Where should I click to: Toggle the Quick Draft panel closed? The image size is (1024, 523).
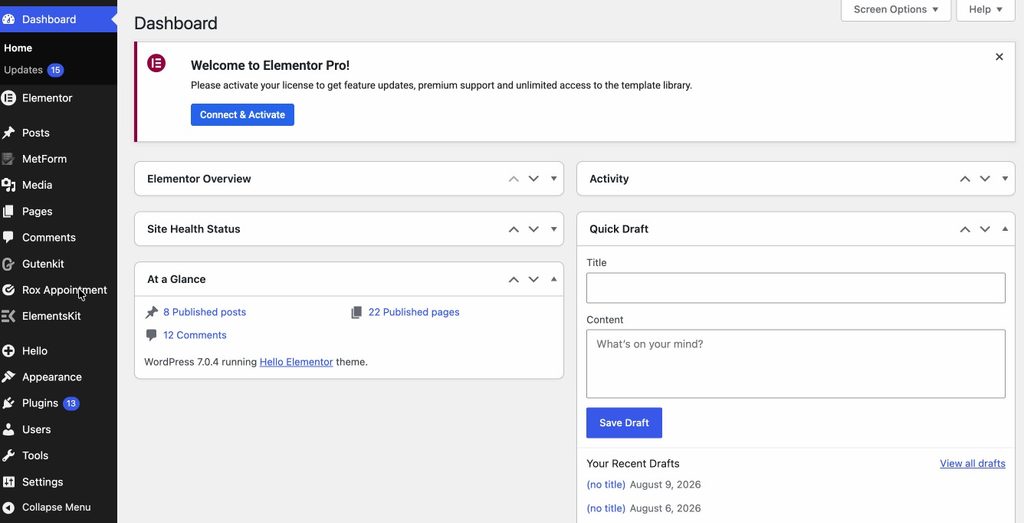click(x=1005, y=229)
